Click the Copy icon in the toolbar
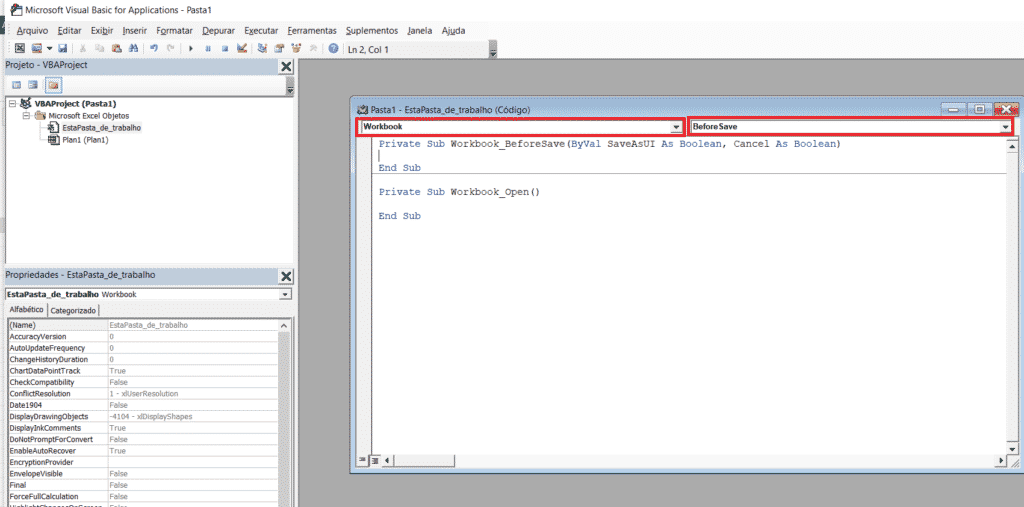1024x507 pixels. tap(99, 48)
